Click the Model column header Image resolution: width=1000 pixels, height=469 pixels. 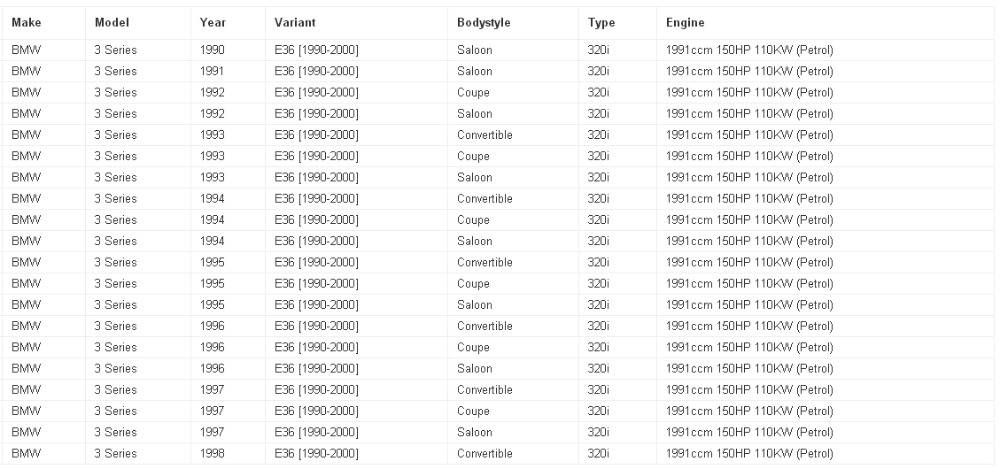[112, 22]
